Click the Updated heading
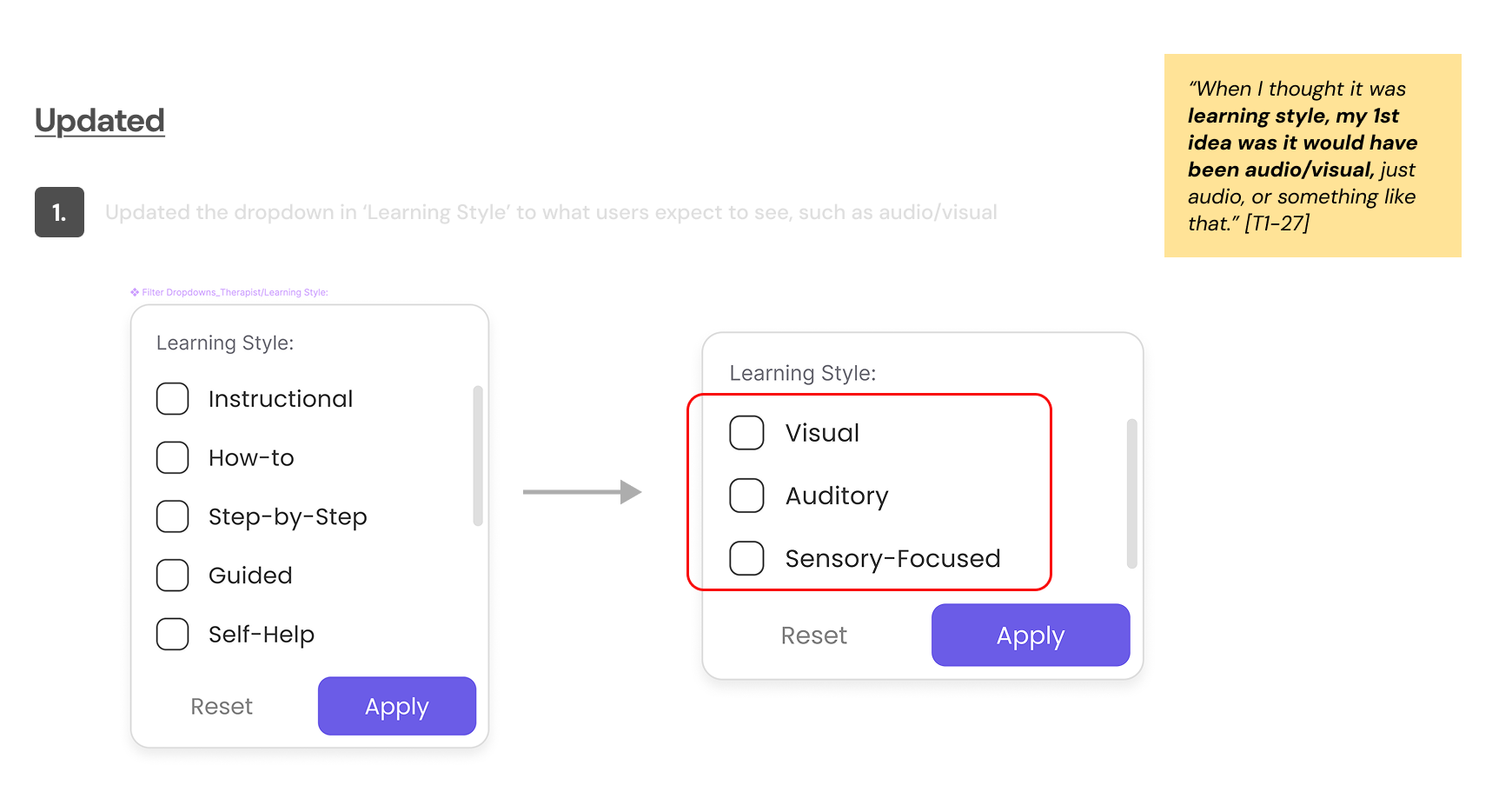Screen dimensions: 1512x812 [100, 121]
